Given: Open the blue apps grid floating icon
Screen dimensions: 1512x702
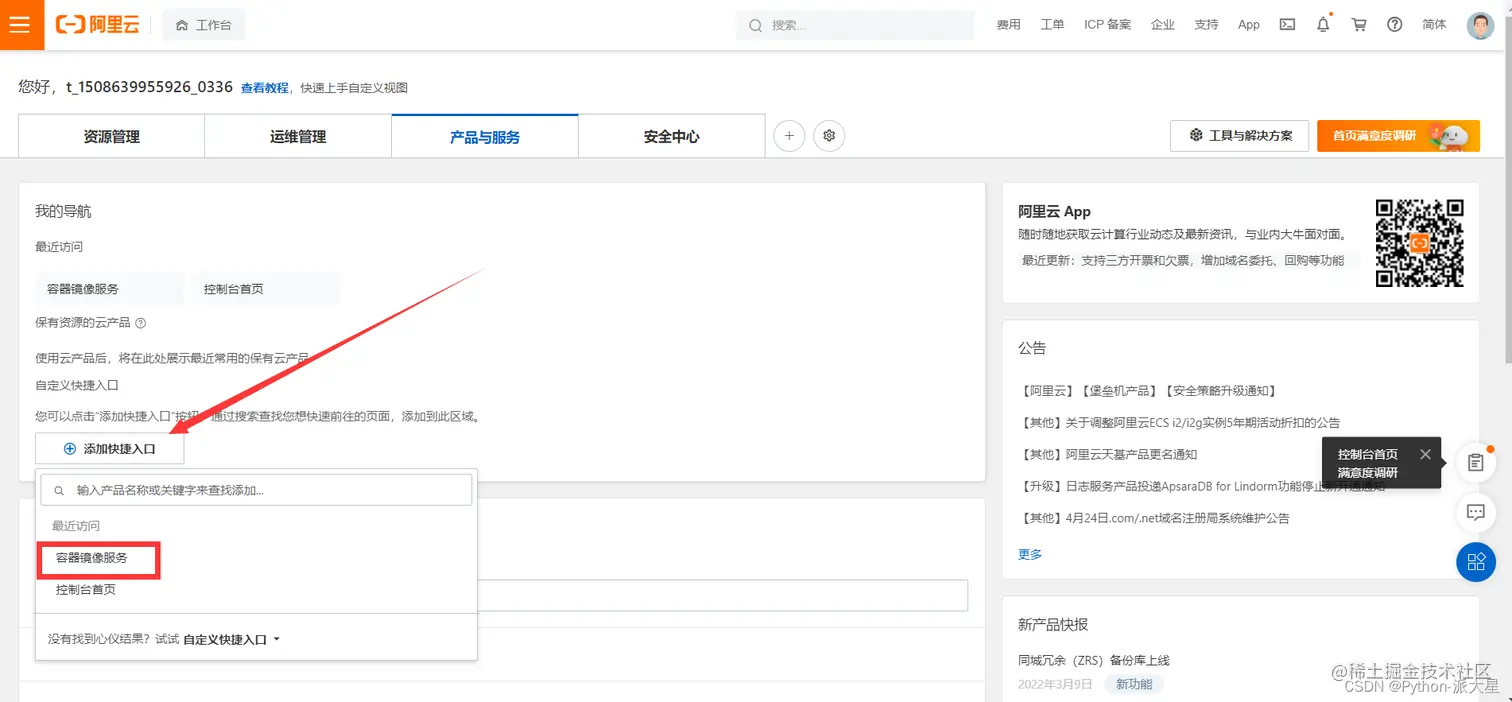Looking at the screenshot, I should (x=1475, y=561).
